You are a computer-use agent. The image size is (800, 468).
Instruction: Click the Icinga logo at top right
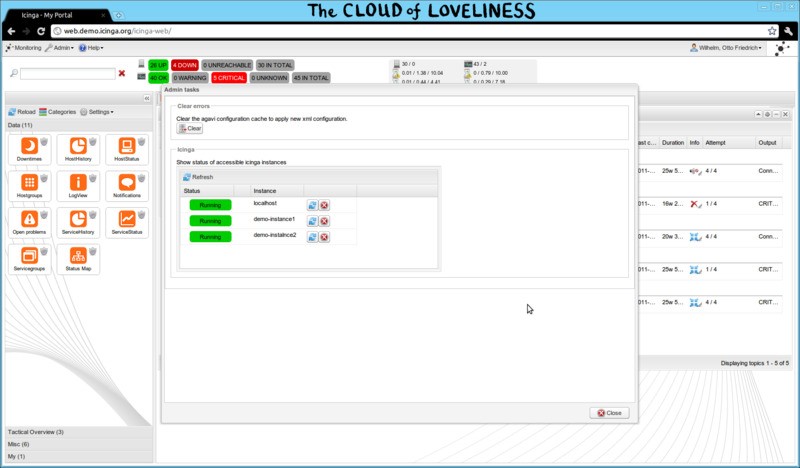point(781,48)
